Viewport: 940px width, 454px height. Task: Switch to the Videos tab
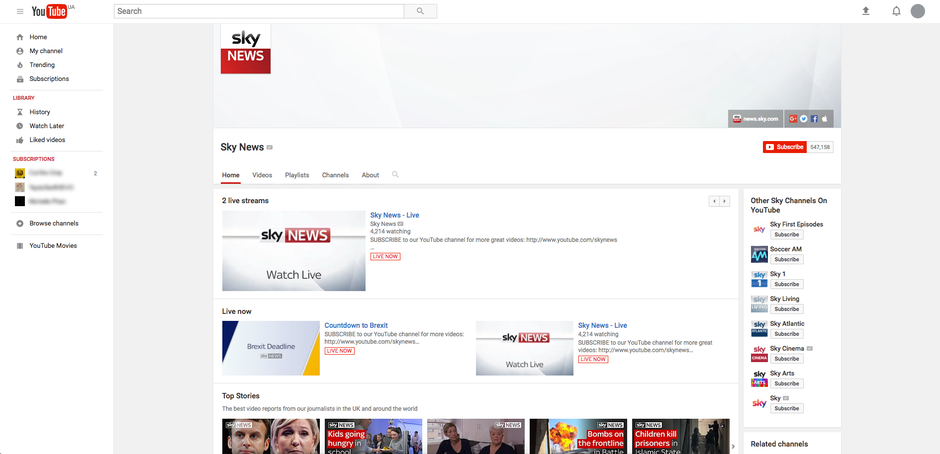pyautogui.click(x=262, y=175)
